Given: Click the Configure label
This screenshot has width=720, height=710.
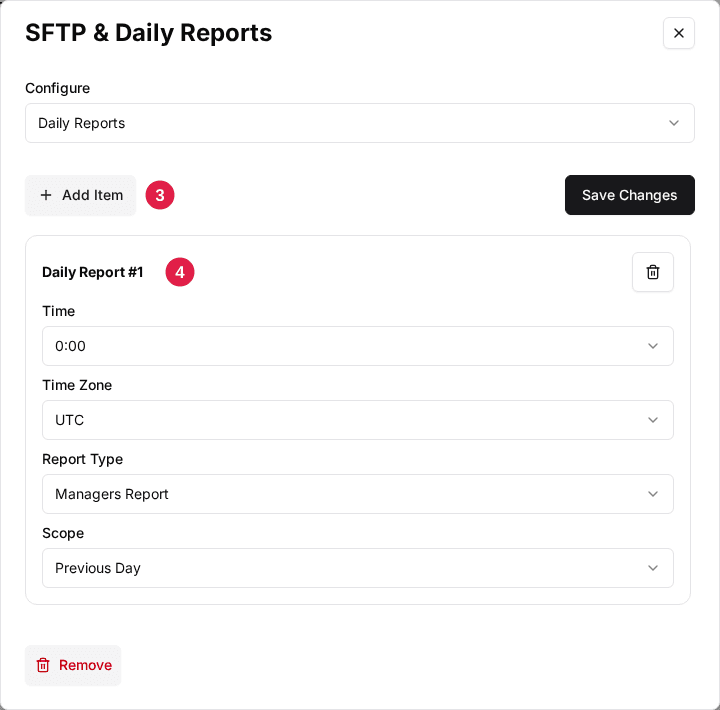Looking at the screenshot, I should [x=57, y=88].
